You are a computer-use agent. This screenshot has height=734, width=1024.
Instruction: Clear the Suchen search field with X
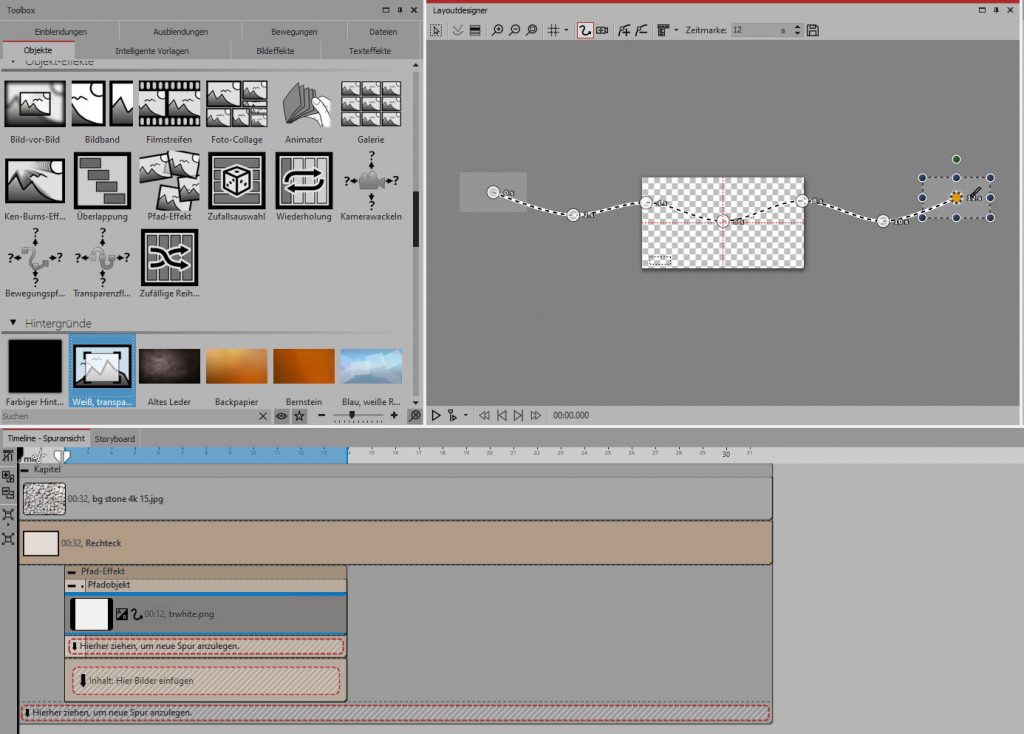(263, 415)
